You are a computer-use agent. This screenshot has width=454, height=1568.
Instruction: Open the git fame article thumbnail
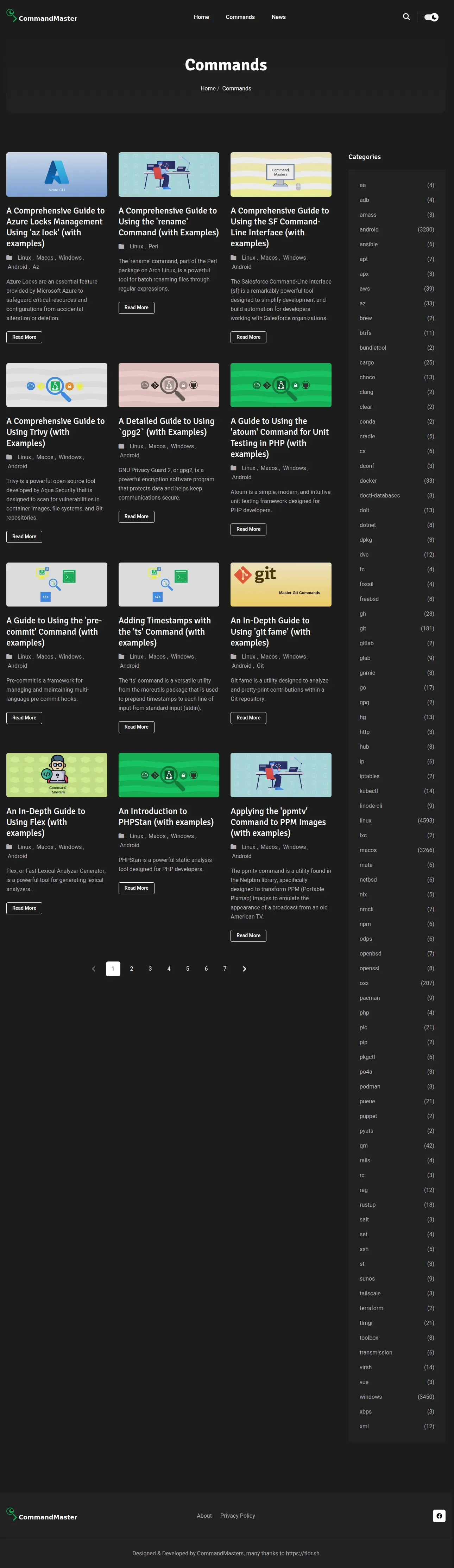click(x=281, y=584)
